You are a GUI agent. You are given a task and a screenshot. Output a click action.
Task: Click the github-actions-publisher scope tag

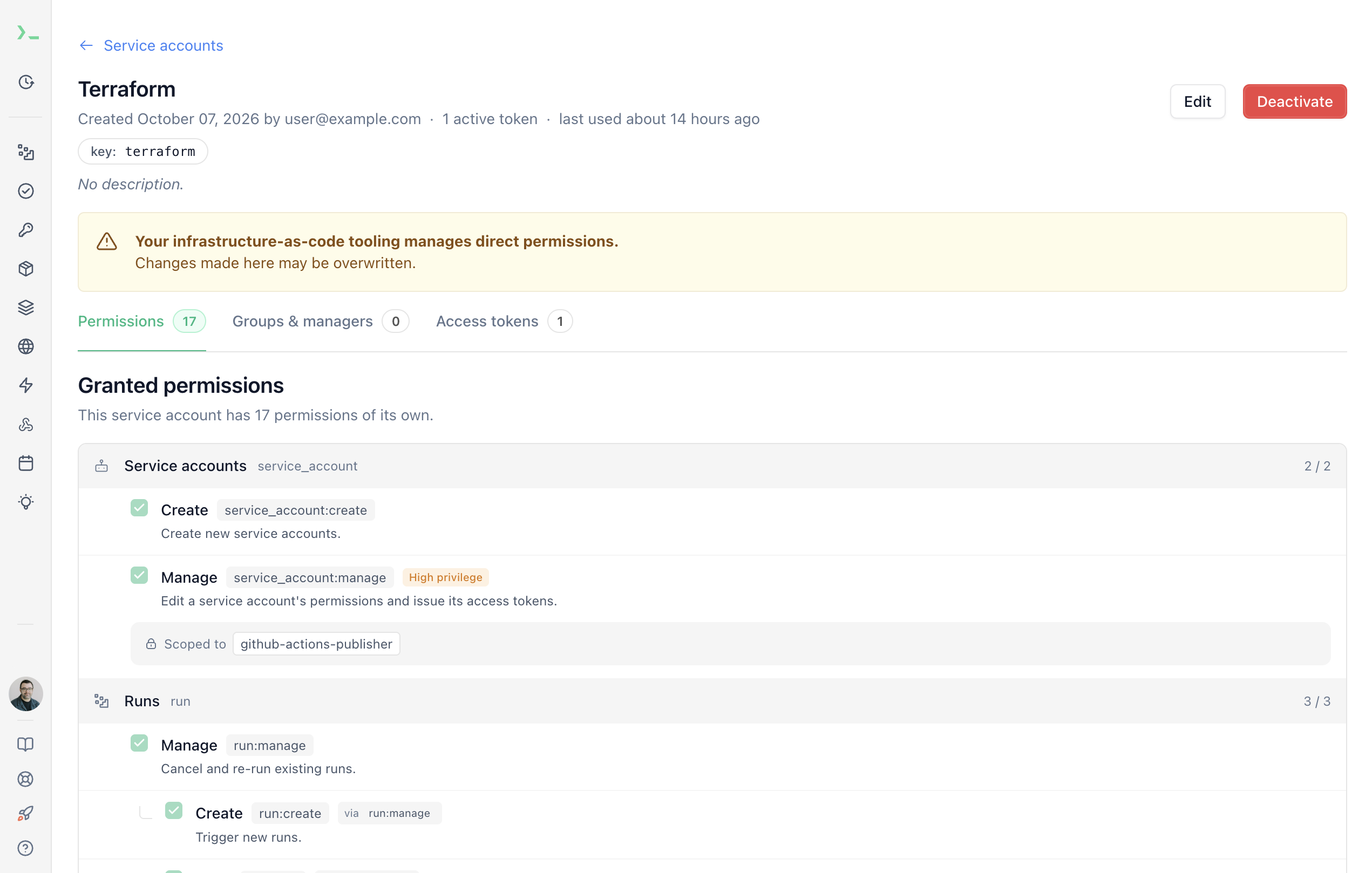316,644
